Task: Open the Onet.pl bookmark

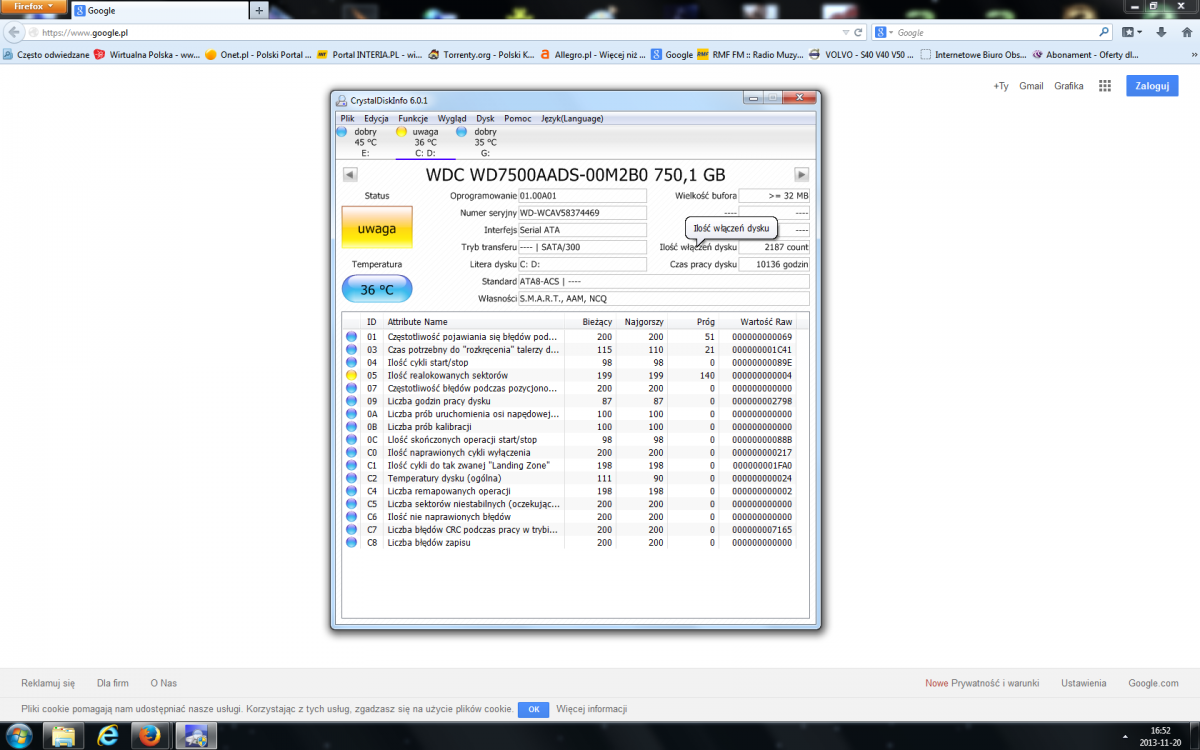Action: click(x=259, y=55)
